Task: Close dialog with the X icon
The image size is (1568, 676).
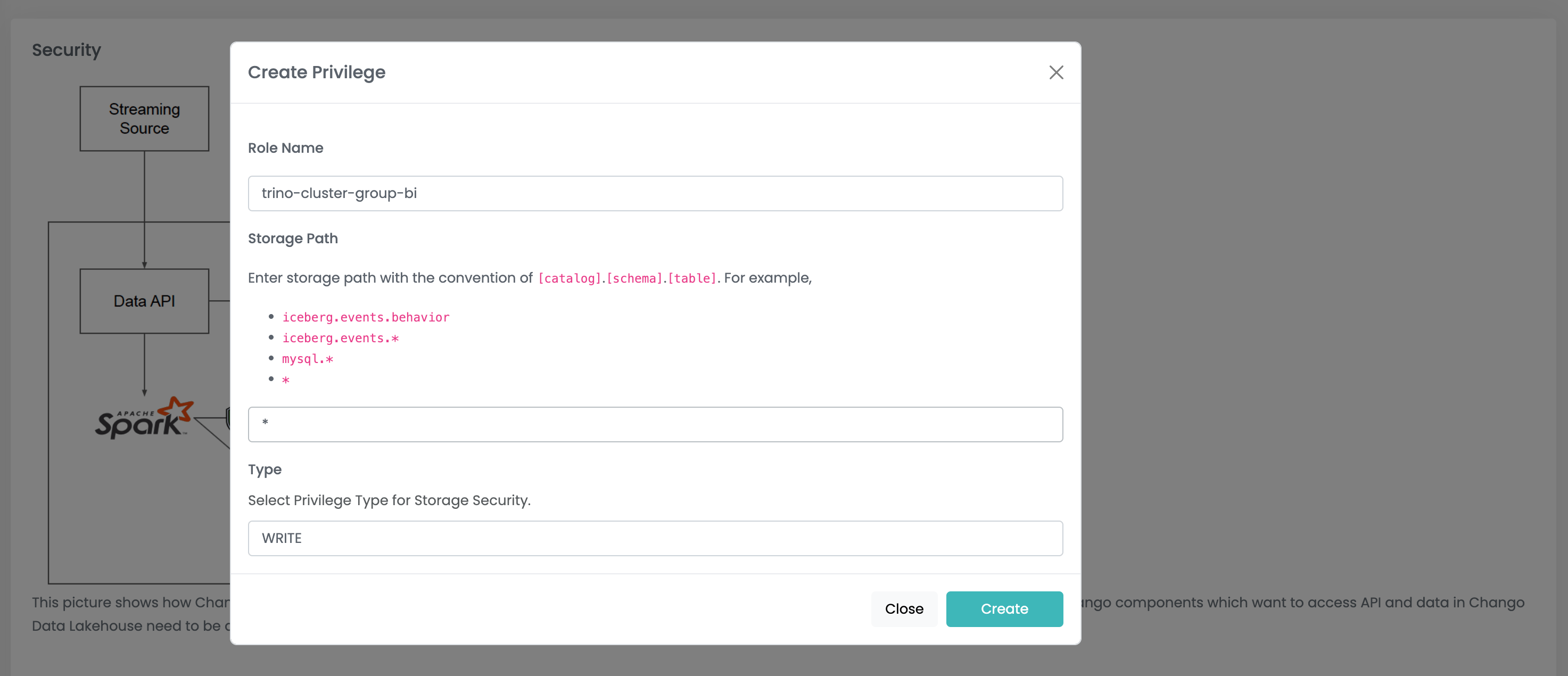Action: 1056,72
